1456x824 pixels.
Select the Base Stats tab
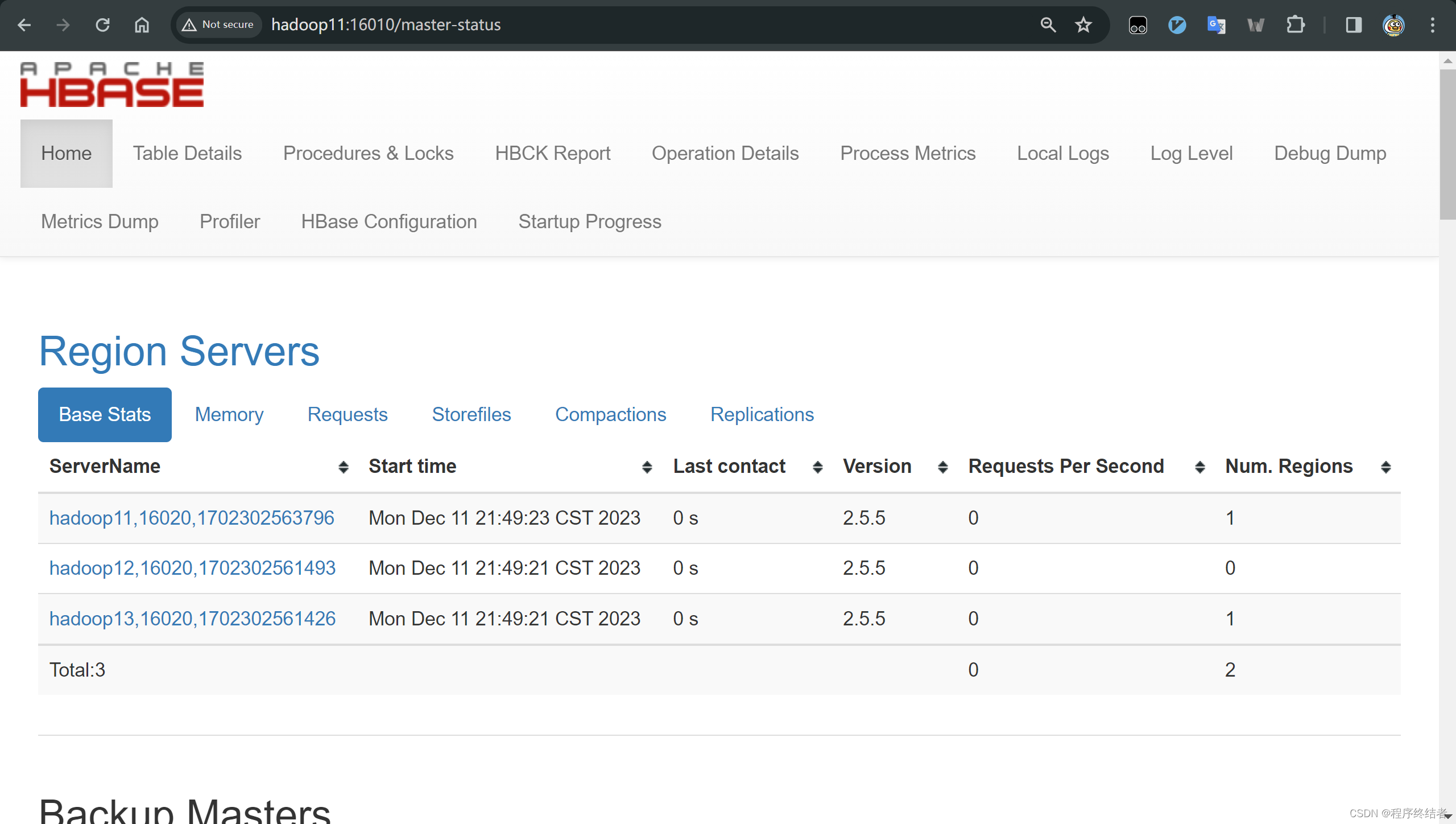pyautogui.click(x=105, y=414)
